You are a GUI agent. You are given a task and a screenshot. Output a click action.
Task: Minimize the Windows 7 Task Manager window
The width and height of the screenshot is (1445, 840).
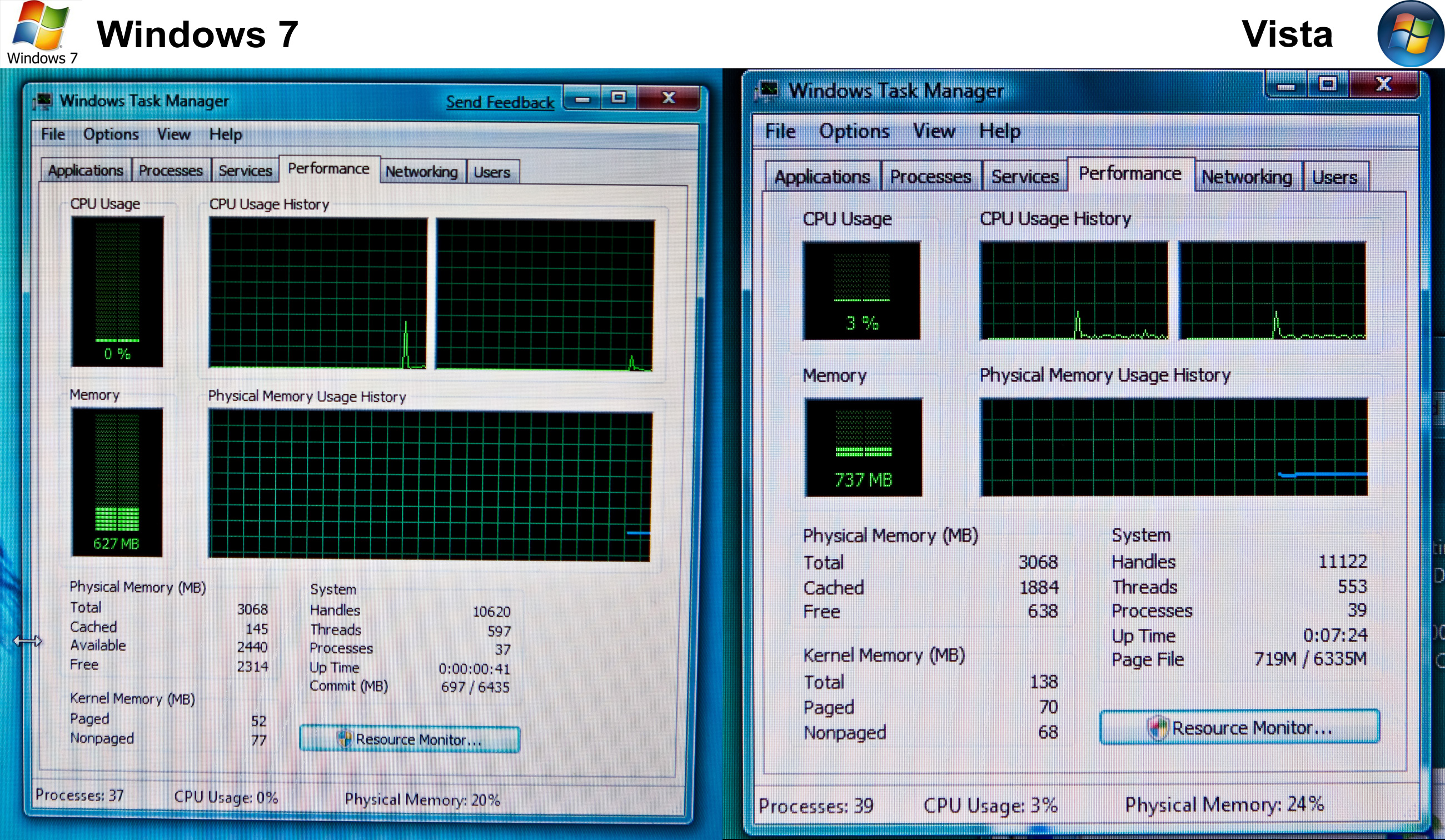pyautogui.click(x=582, y=99)
